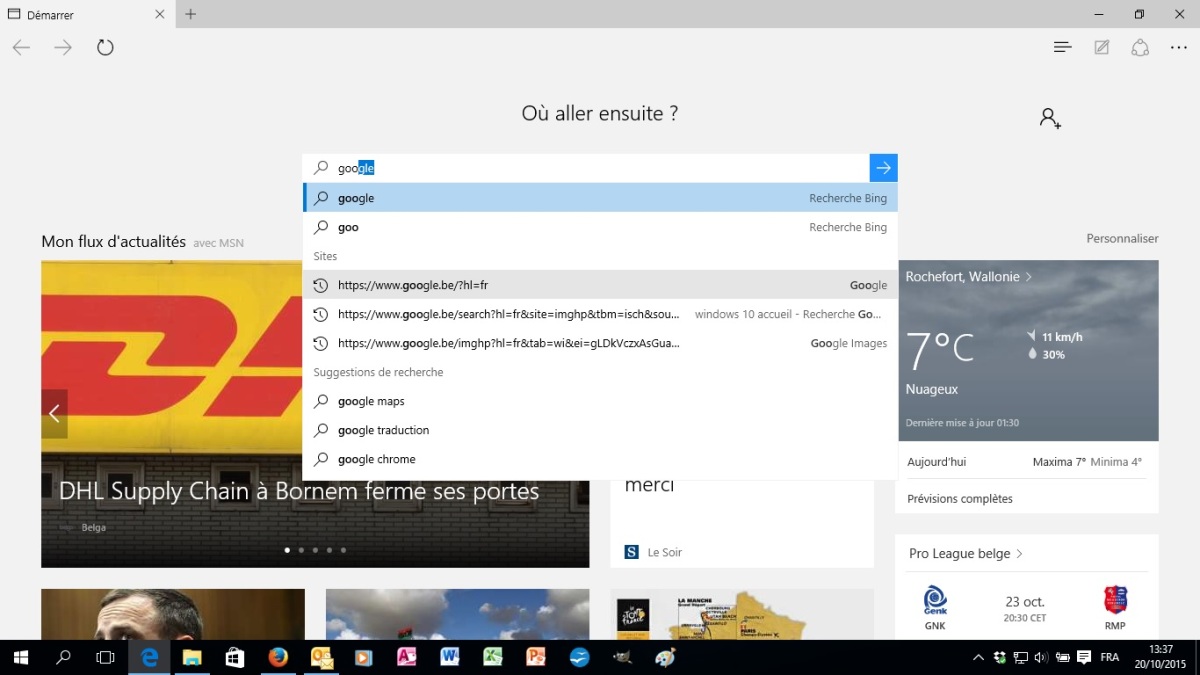Select the first carousel dot indicator
1200x675 pixels.
pos(287,550)
